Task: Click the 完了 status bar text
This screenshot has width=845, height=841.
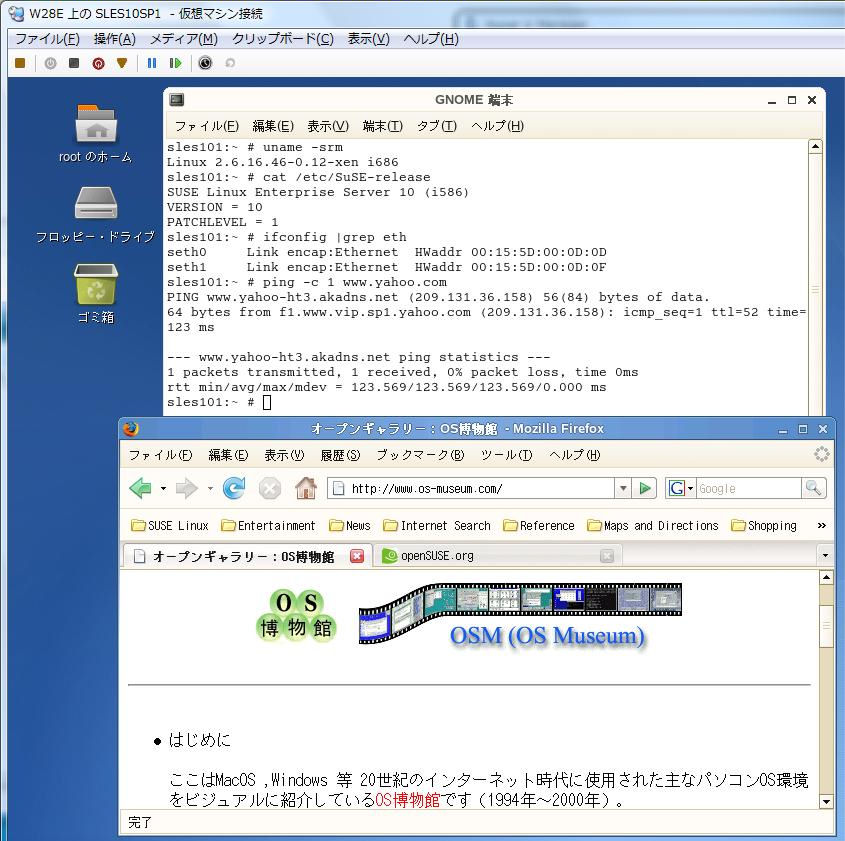Action: 140,823
